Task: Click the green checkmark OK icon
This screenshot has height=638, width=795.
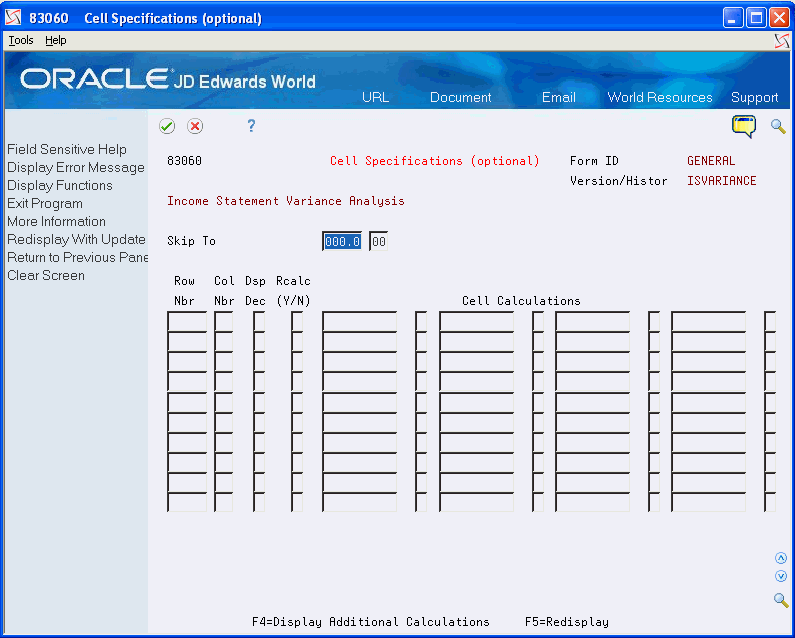Action: [x=167, y=126]
